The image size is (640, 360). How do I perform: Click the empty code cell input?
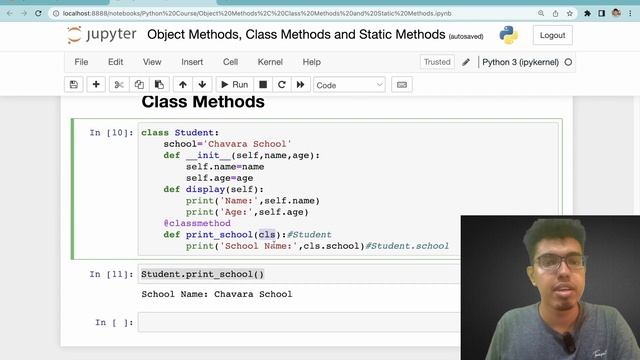tap(299, 322)
